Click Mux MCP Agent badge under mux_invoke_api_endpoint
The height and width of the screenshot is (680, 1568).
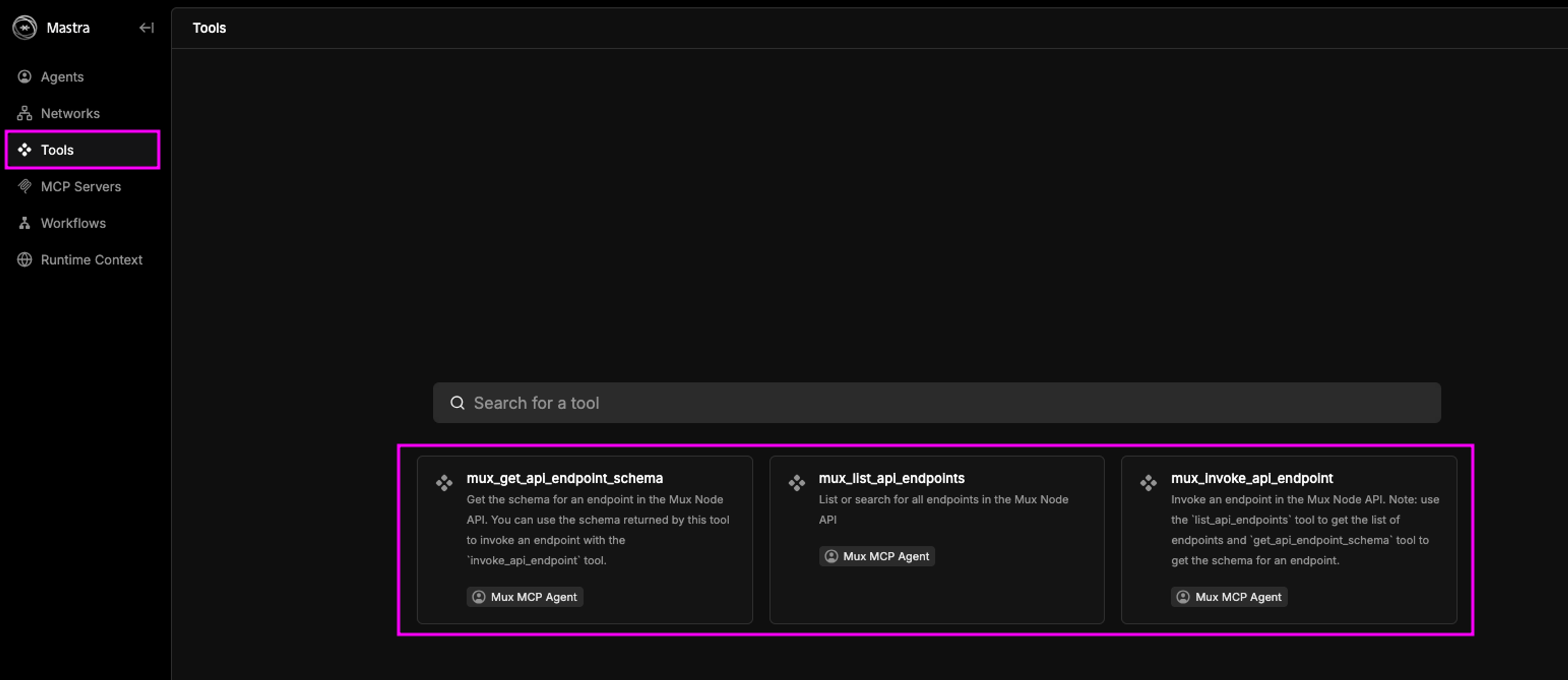tap(1228, 597)
